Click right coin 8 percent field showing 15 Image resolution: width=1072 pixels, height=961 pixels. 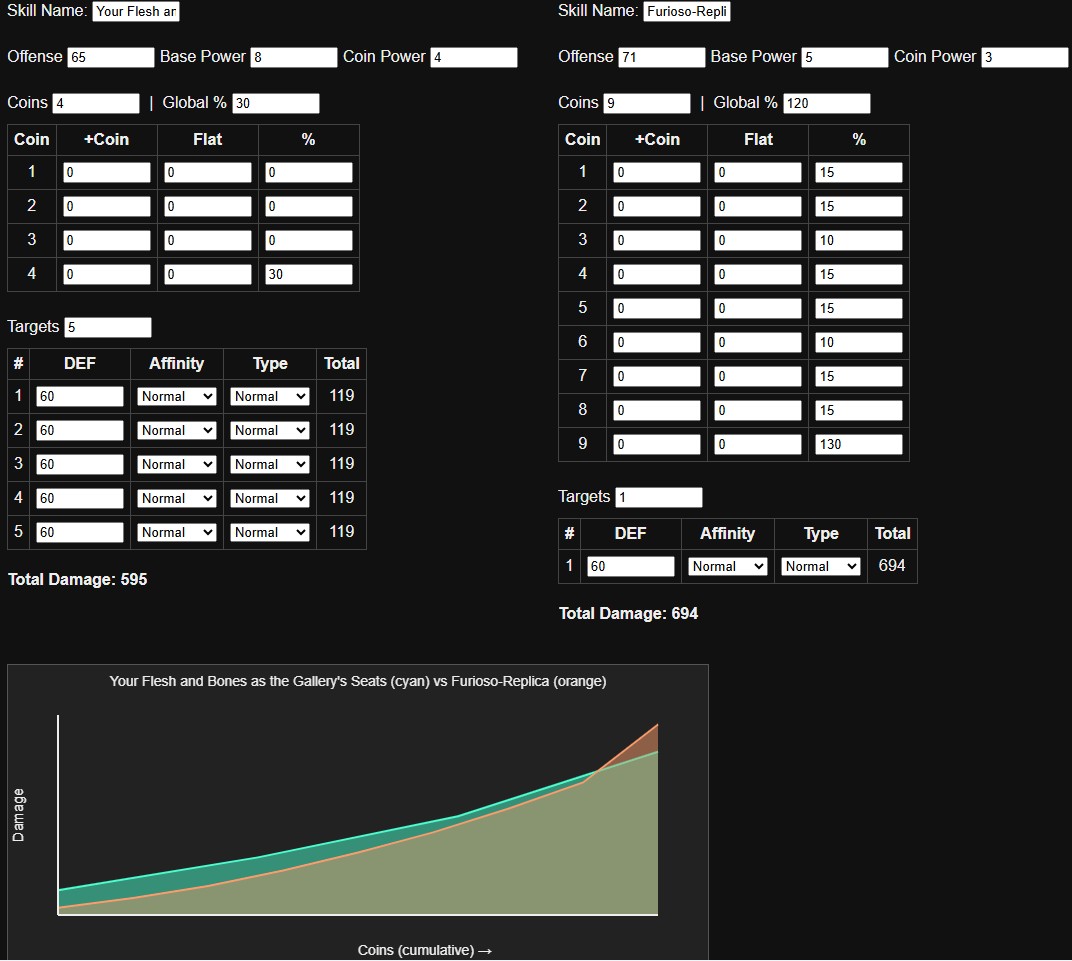click(859, 411)
